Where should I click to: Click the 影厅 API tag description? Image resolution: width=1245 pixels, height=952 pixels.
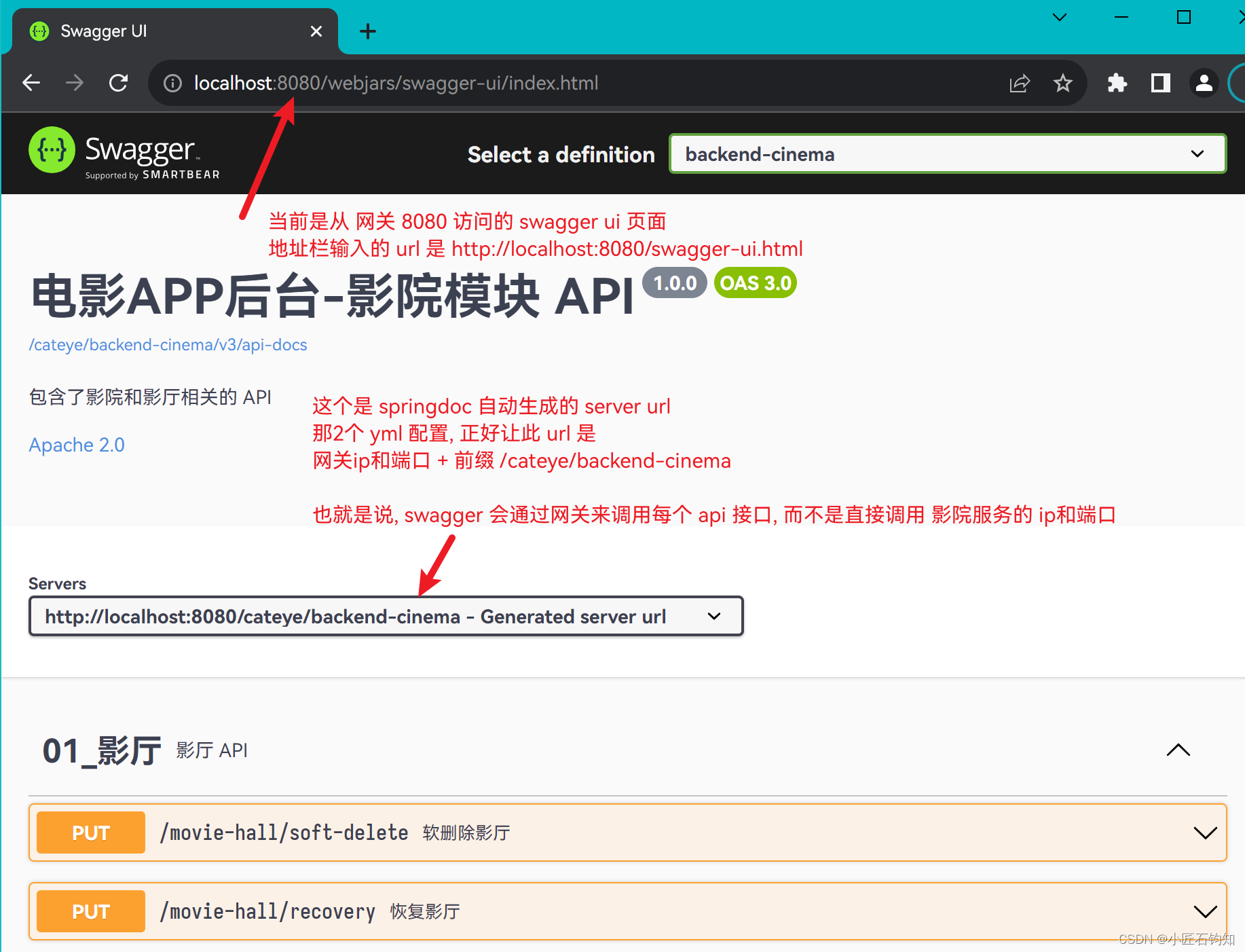pos(212,750)
